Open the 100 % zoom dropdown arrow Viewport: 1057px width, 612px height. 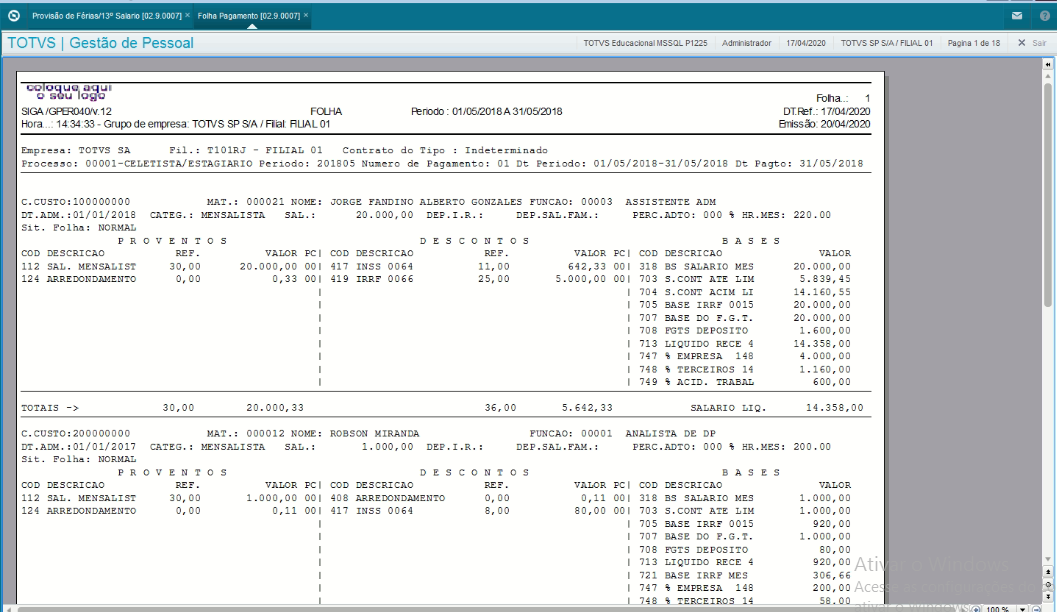click(1023, 609)
